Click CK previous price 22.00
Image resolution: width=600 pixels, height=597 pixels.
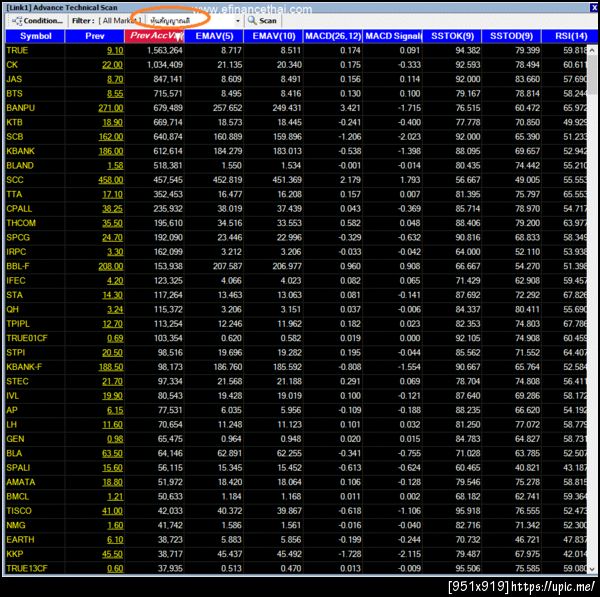click(x=112, y=65)
